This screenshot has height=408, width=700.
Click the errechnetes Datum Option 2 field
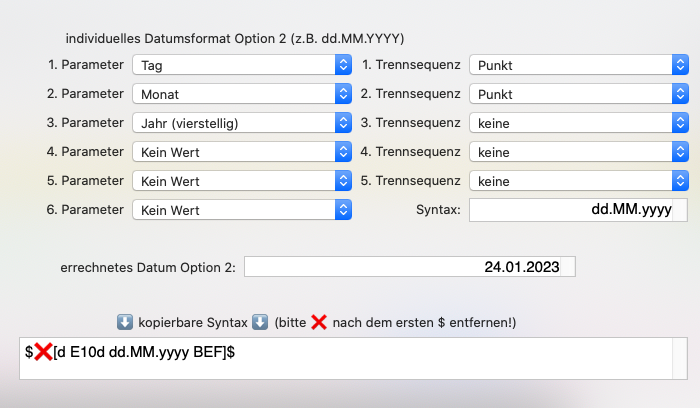(410, 266)
